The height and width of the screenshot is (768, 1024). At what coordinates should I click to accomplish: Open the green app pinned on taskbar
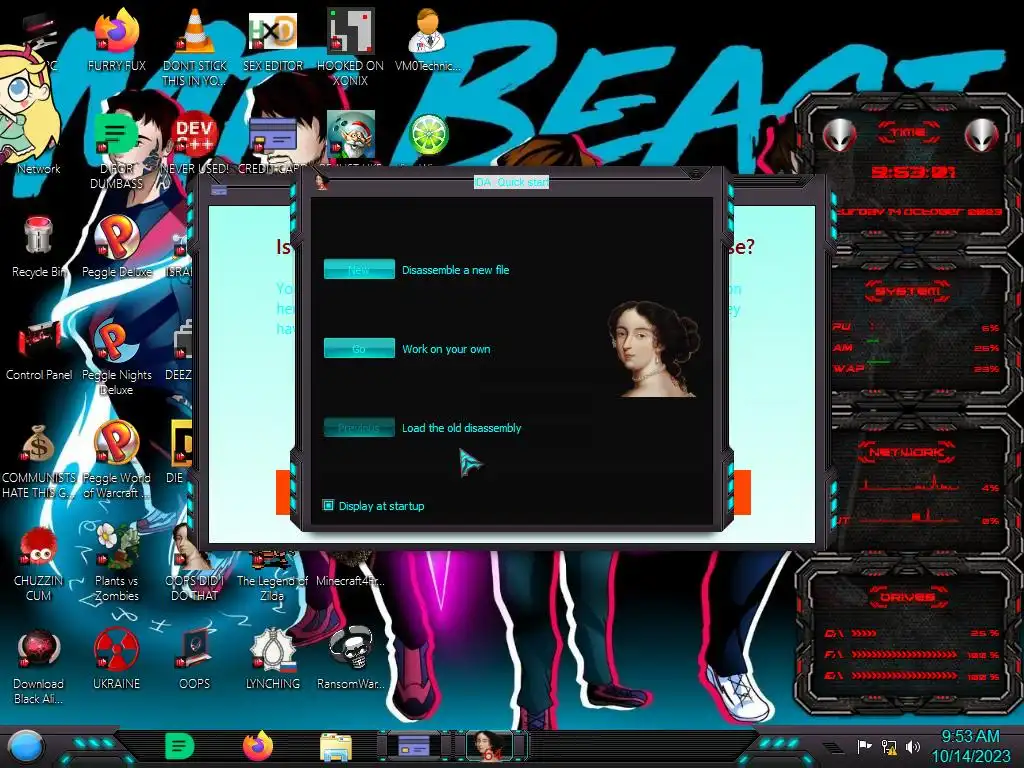(x=180, y=746)
